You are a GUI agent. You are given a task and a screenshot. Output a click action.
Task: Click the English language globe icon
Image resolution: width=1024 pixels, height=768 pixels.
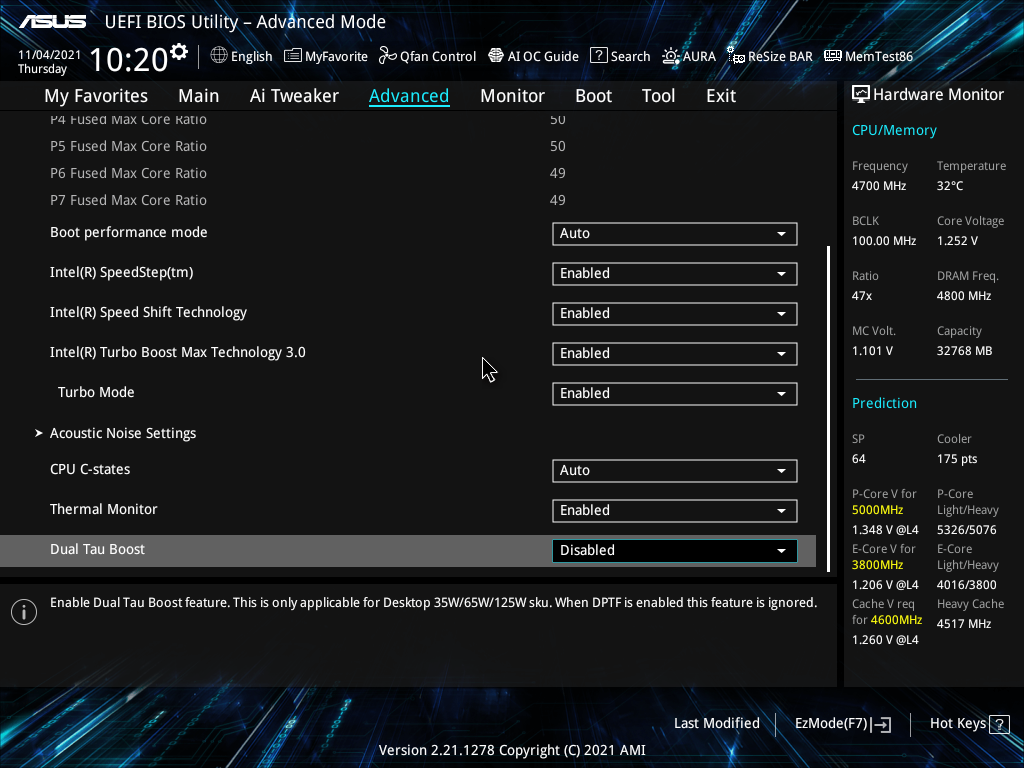coord(219,56)
